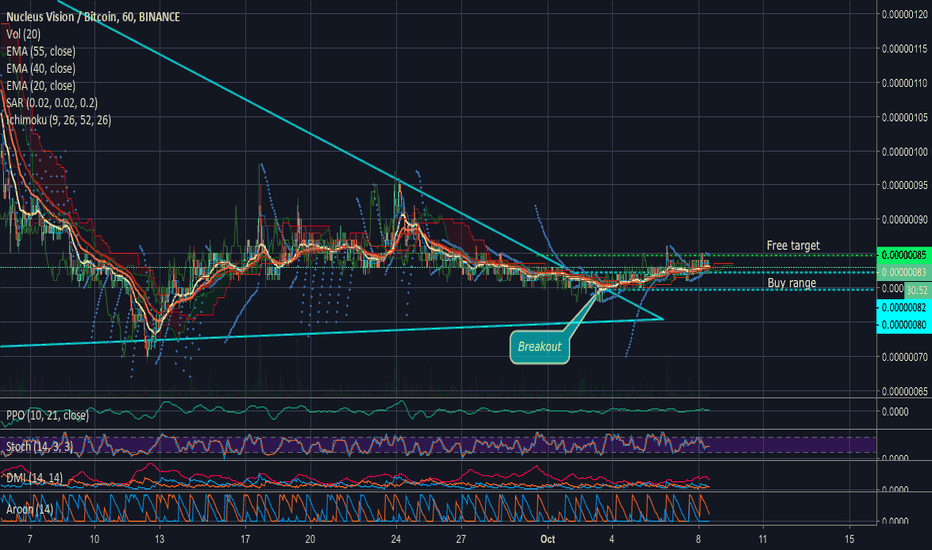Screen dimensions: 932x550
Task: Click the 24 date axis label
Action: (x=396, y=539)
